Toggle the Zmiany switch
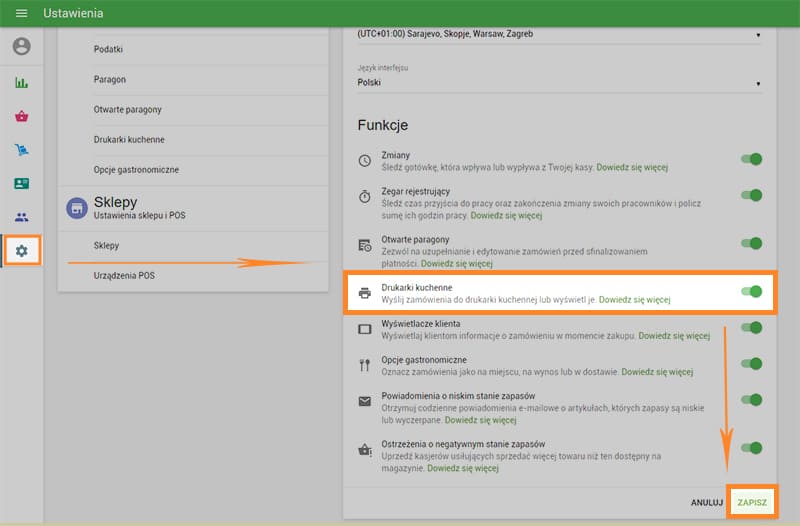 (751, 159)
